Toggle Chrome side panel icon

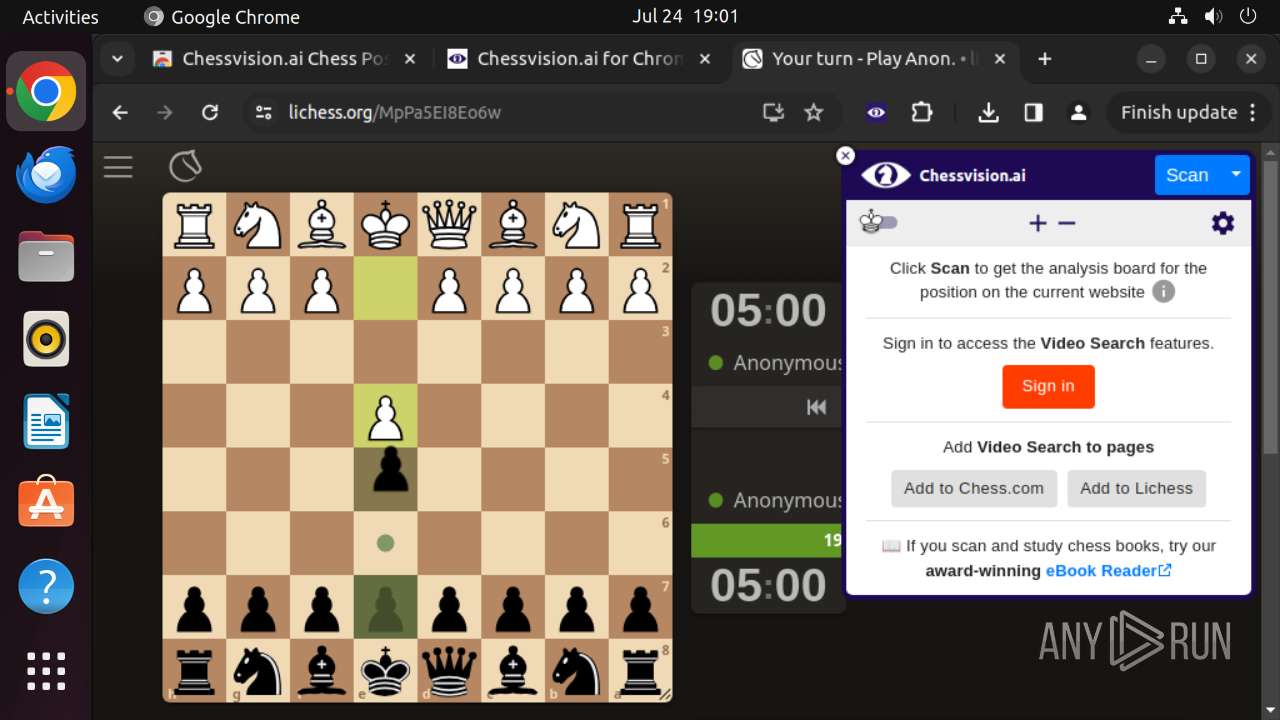pos(1034,113)
